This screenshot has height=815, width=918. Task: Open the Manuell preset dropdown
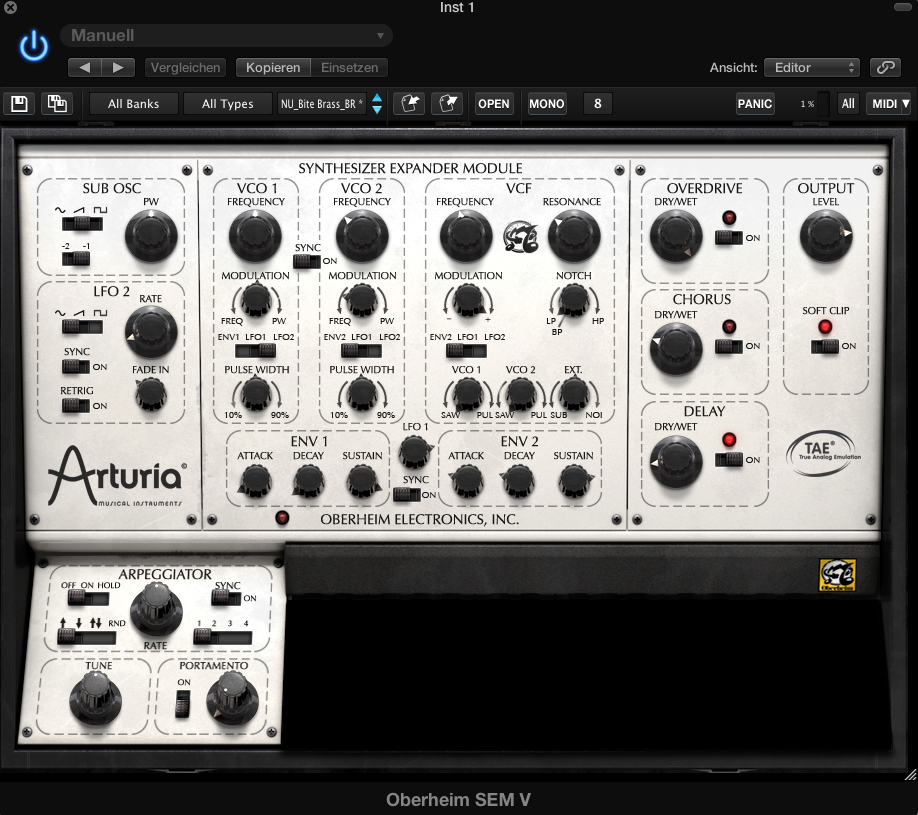pyautogui.click(x=226, y=35)
